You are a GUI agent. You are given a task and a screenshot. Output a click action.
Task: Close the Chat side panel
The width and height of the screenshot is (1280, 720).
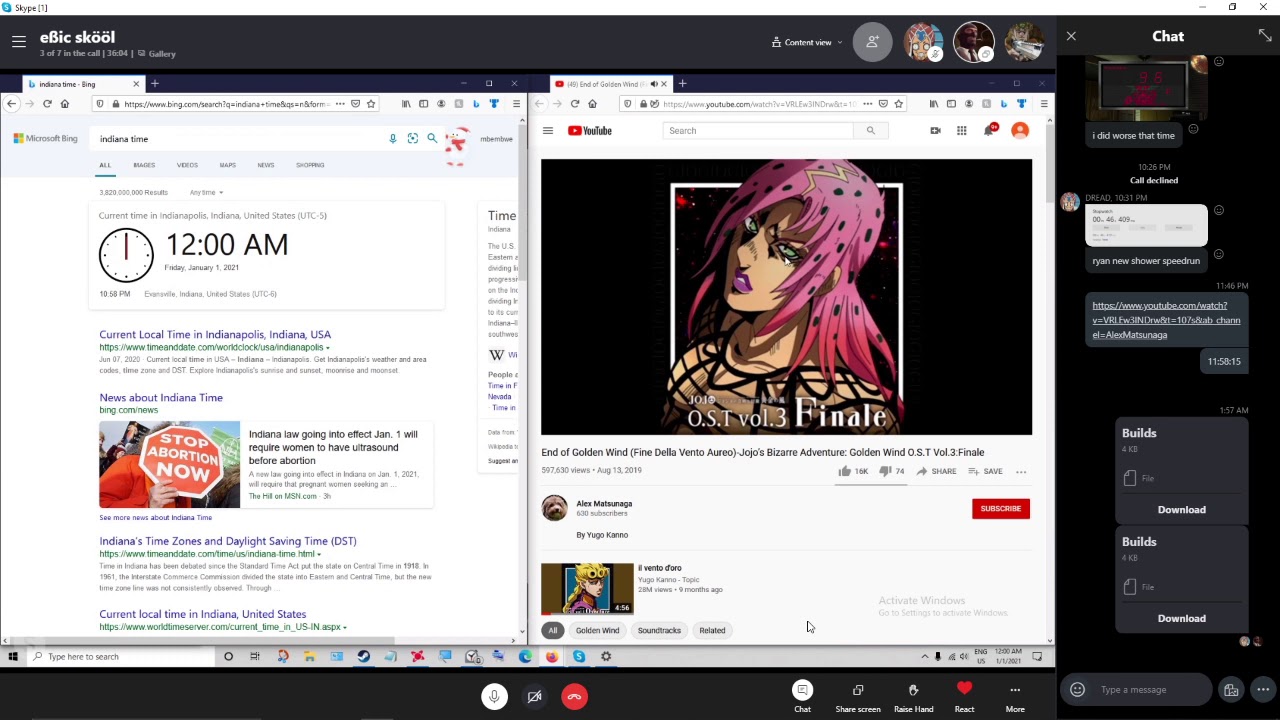tap(1071, 36)
